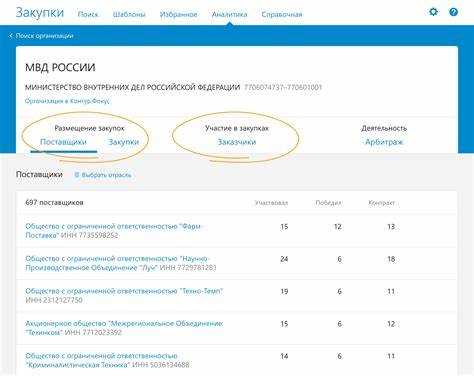The image size is (474, 376).
Task: Switch to the Арбитраж tab
Action: coord(384,142)
